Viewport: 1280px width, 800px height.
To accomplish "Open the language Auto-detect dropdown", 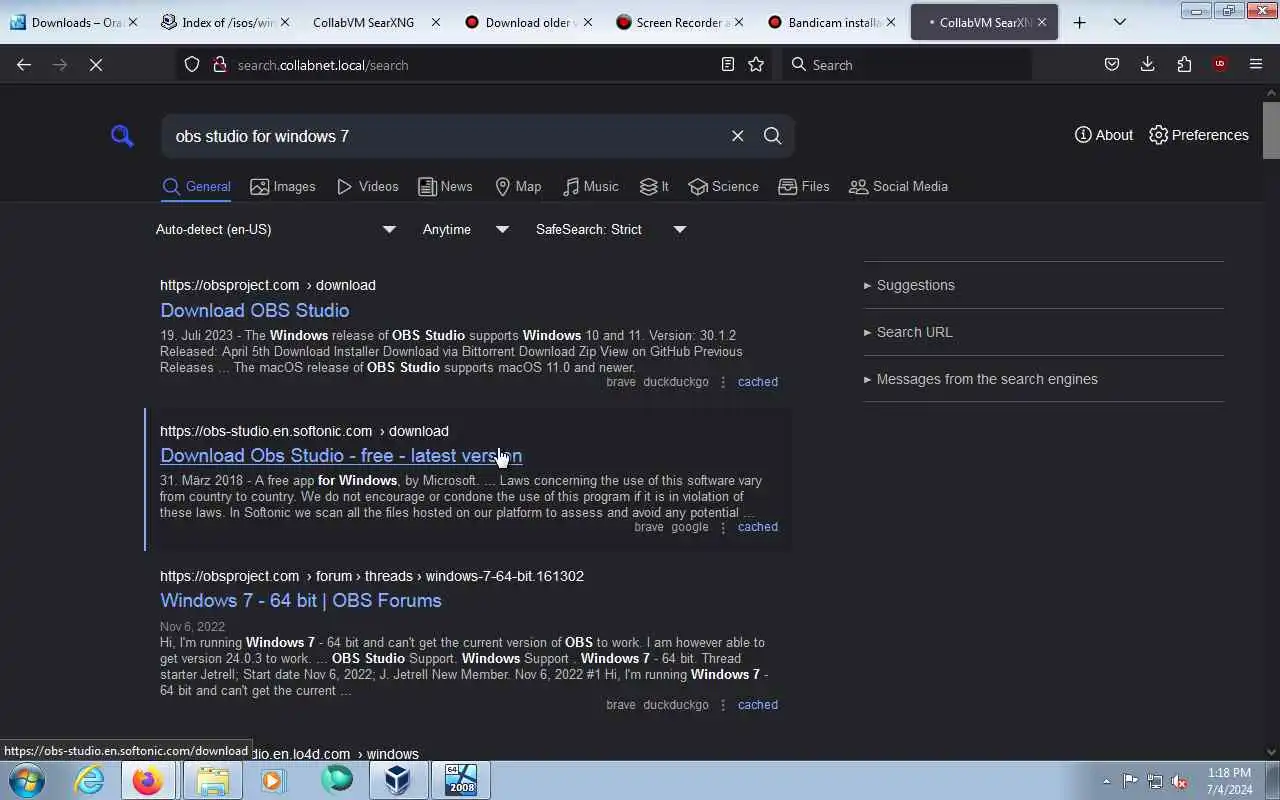I will coord(276,229).
